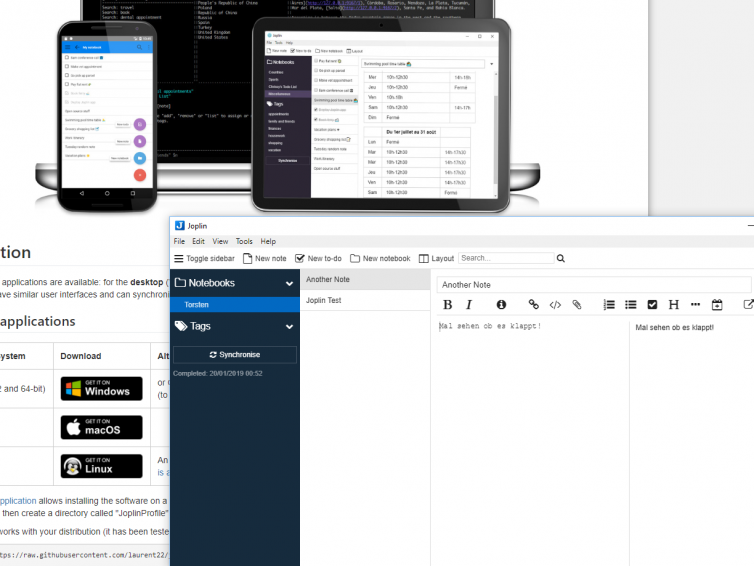754x566 pixels.
Task: Insert code block using code icon
Action: [x=555, y=305]
